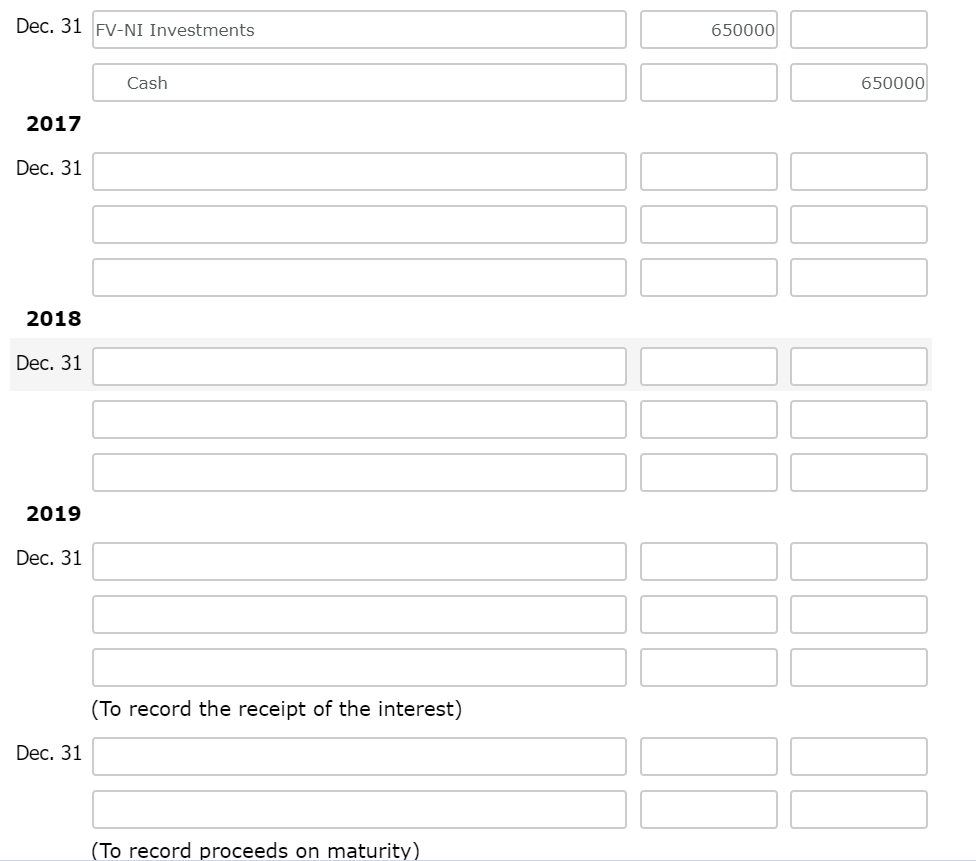This screenshot has width=976, height=861.
Task: Click the third account field under 2017
Action: pyautogui.click(x=358, y=276)
